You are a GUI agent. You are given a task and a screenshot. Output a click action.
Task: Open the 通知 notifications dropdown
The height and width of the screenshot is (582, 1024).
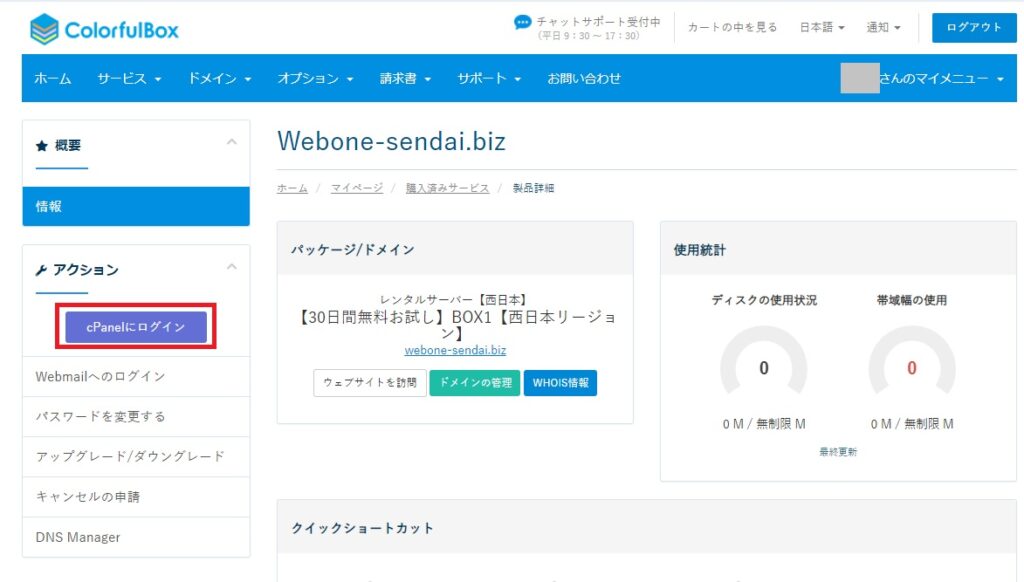884,27
